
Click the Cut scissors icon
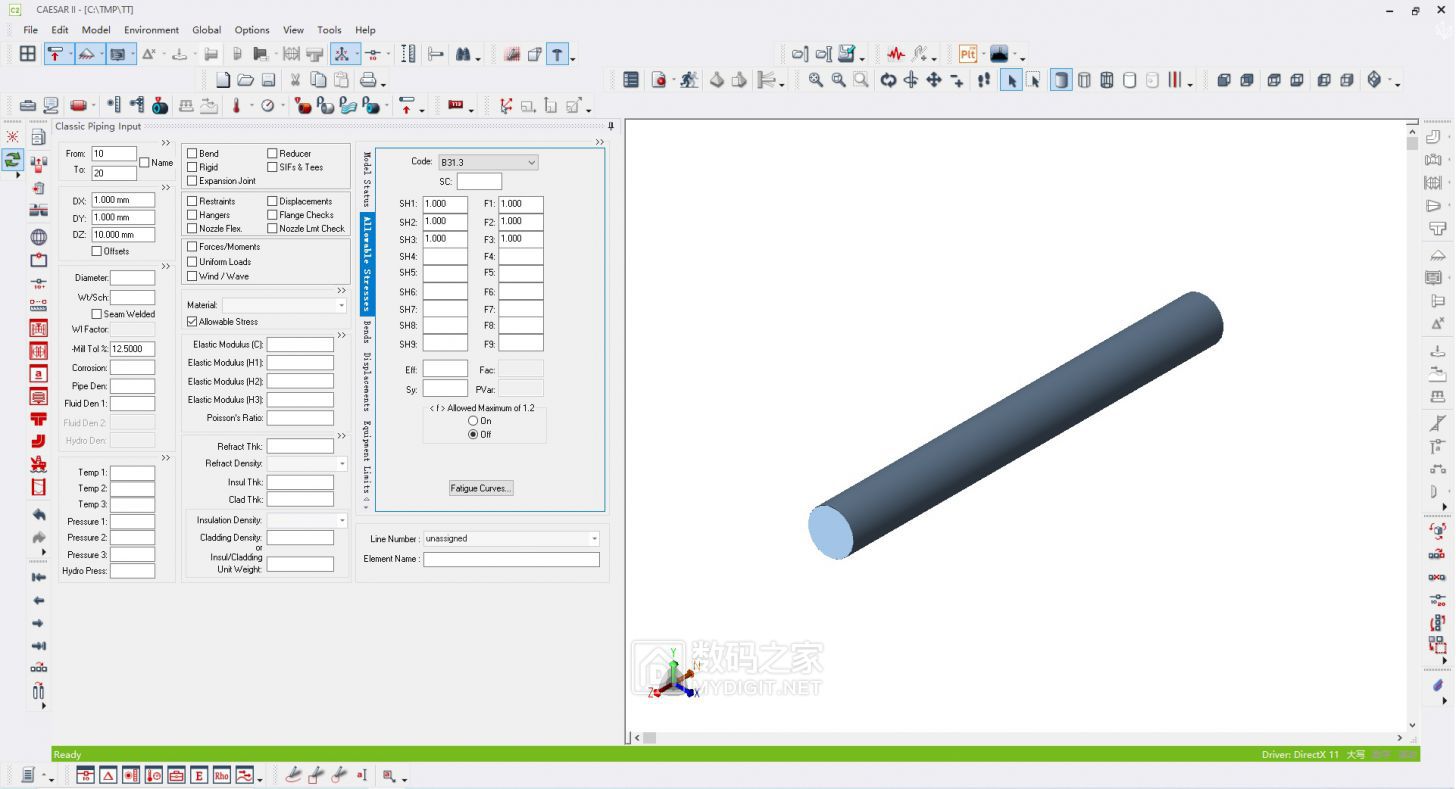[x=295, y=80]
